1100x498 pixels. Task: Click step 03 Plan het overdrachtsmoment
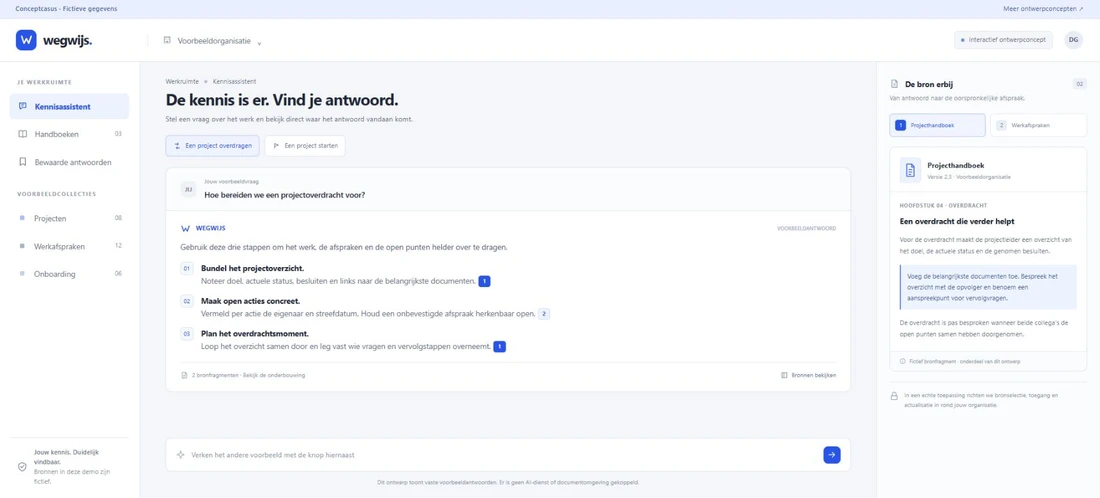pos(255,334)
